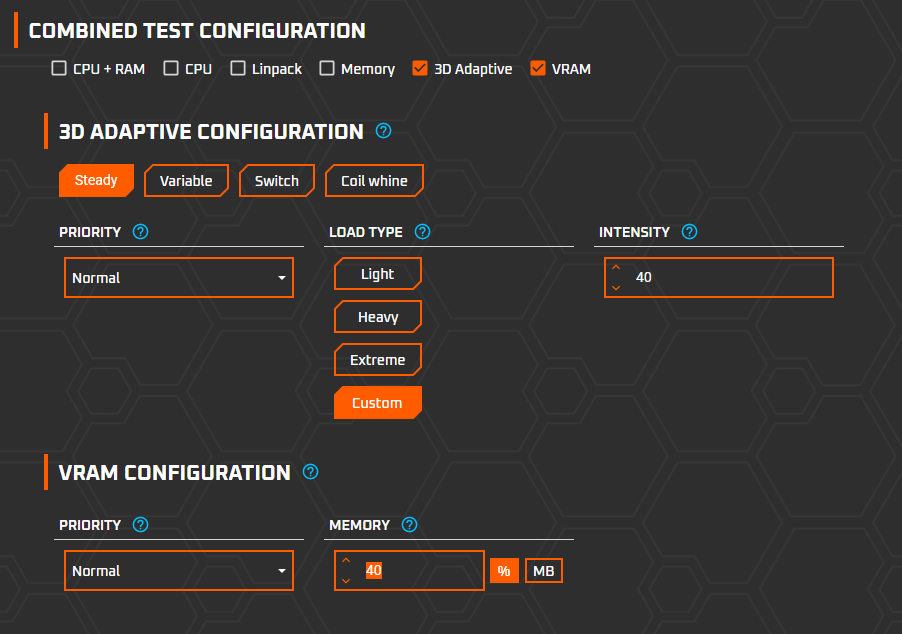Select the Steady mode tab
Screen dimensions: 902x634
pyautogui.click(x=96, y=180)
